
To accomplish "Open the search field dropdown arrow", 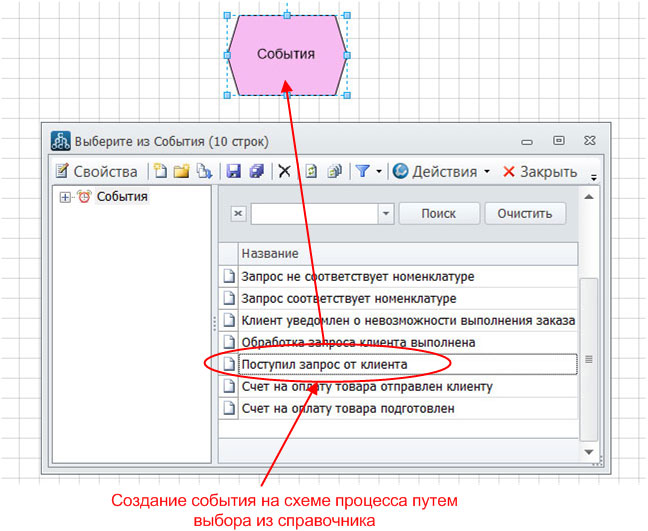I will click(x=386, y=213).
